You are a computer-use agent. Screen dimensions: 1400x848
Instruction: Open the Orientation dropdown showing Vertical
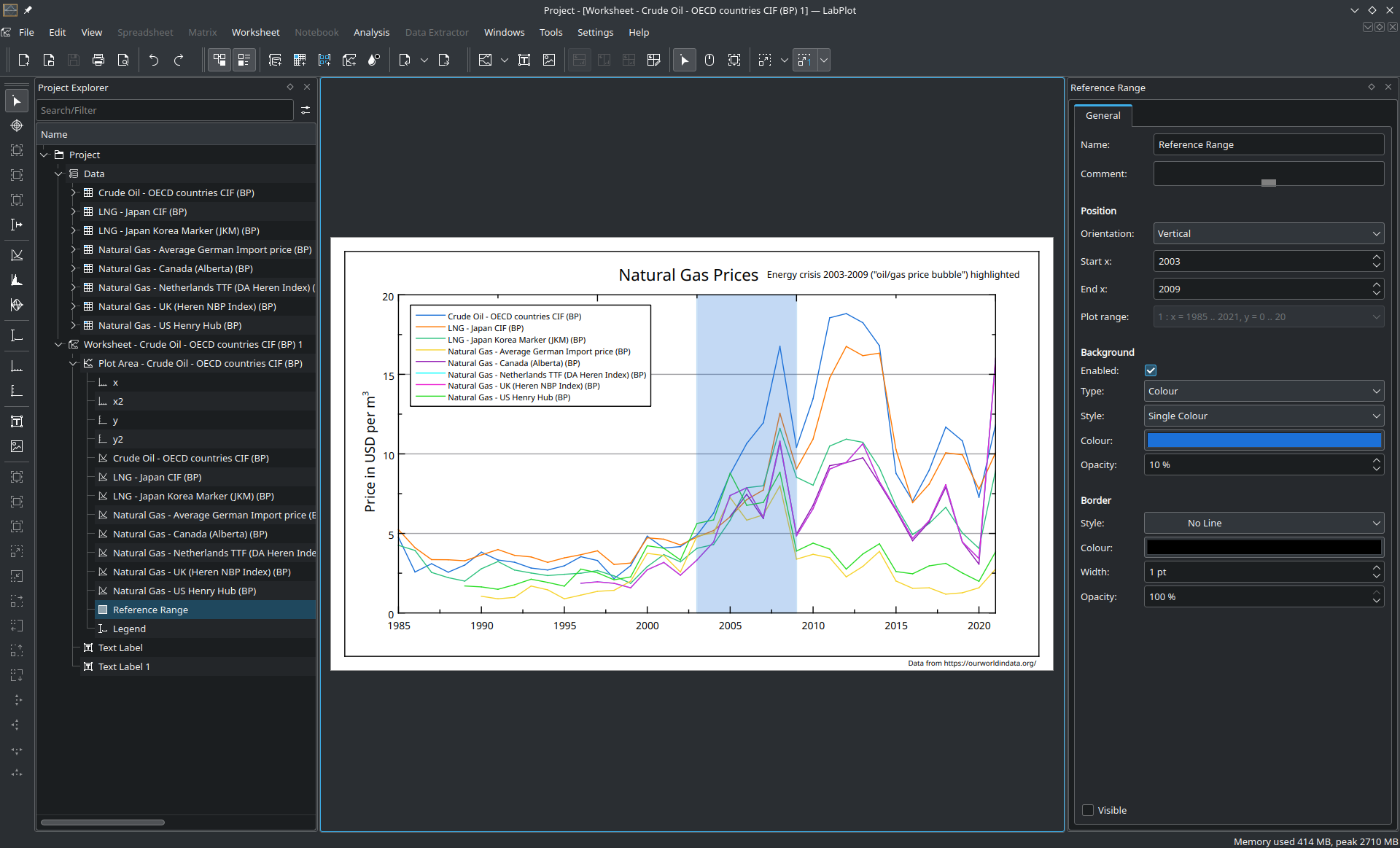tap(1268, 233)
